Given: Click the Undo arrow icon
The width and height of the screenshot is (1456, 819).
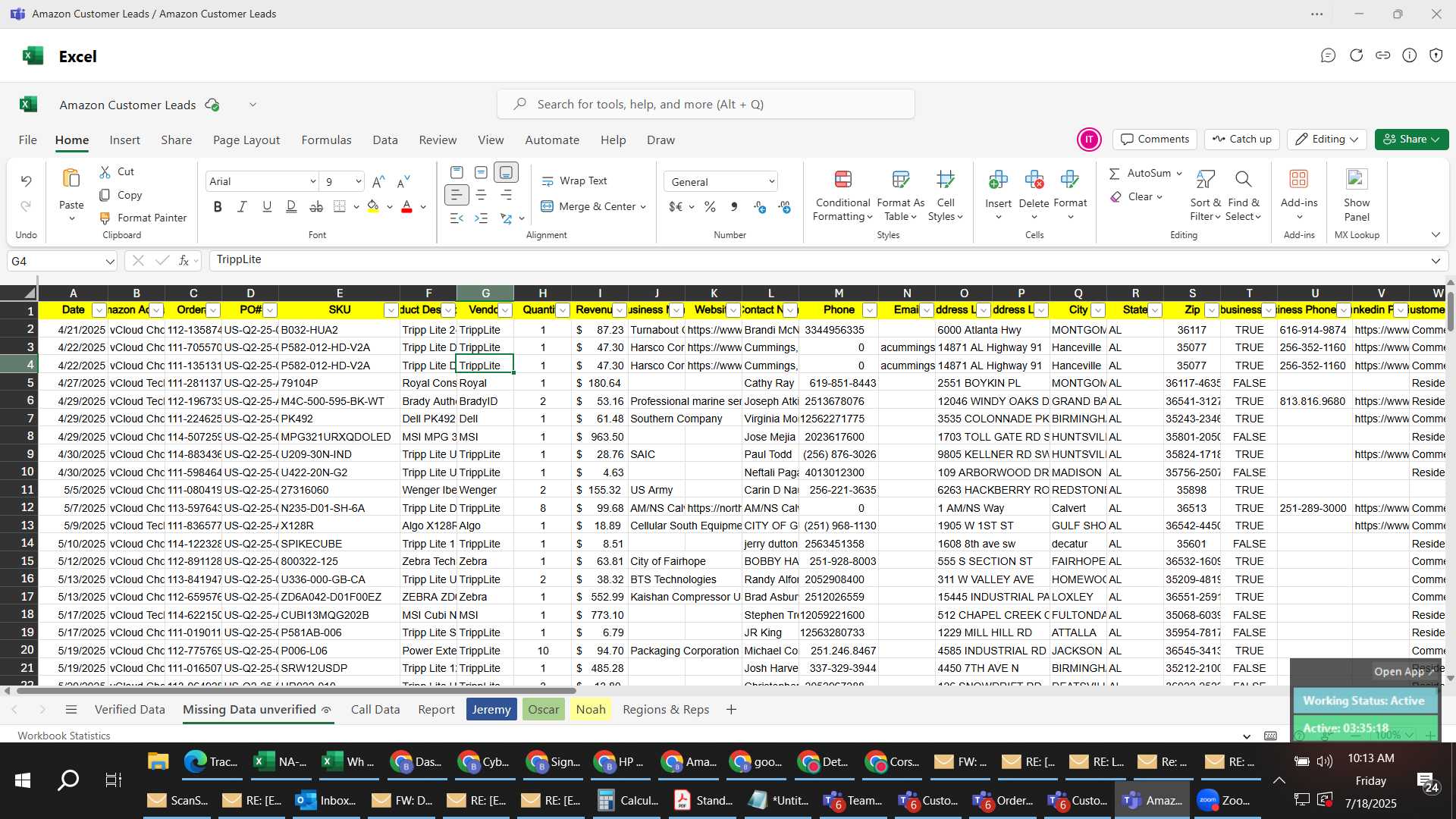Looking at the screenshot, I should [x=26, y=180].
